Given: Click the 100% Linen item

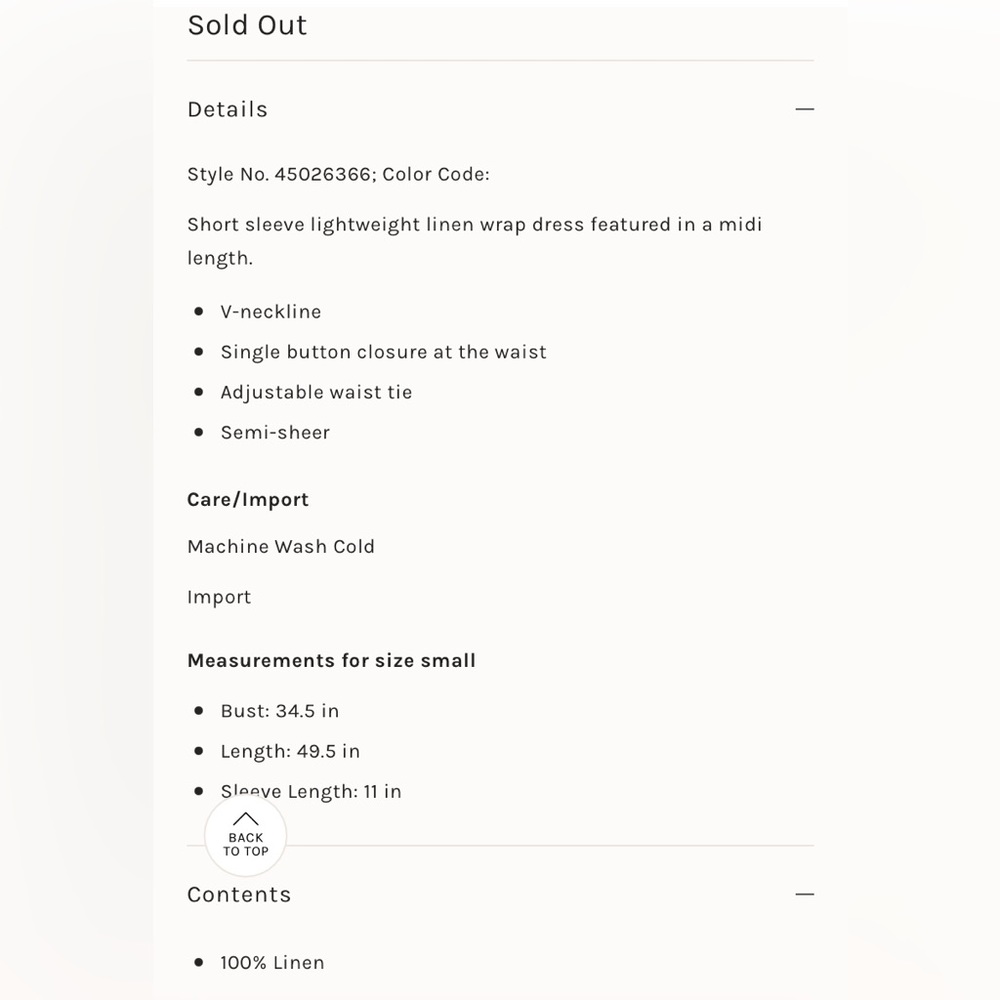Looking at the screenshot, I should tap(272, 962).
